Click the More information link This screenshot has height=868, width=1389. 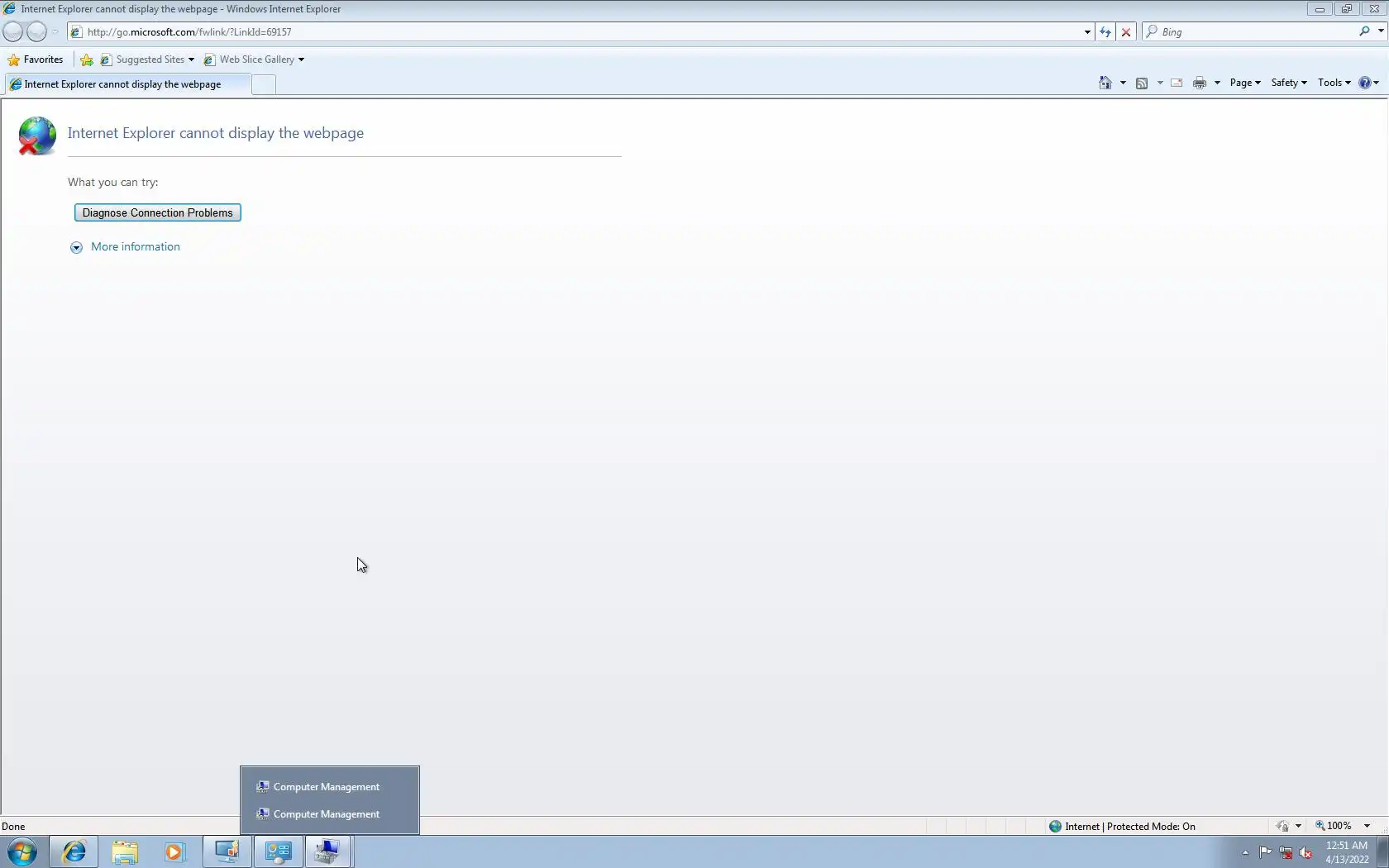136,246
